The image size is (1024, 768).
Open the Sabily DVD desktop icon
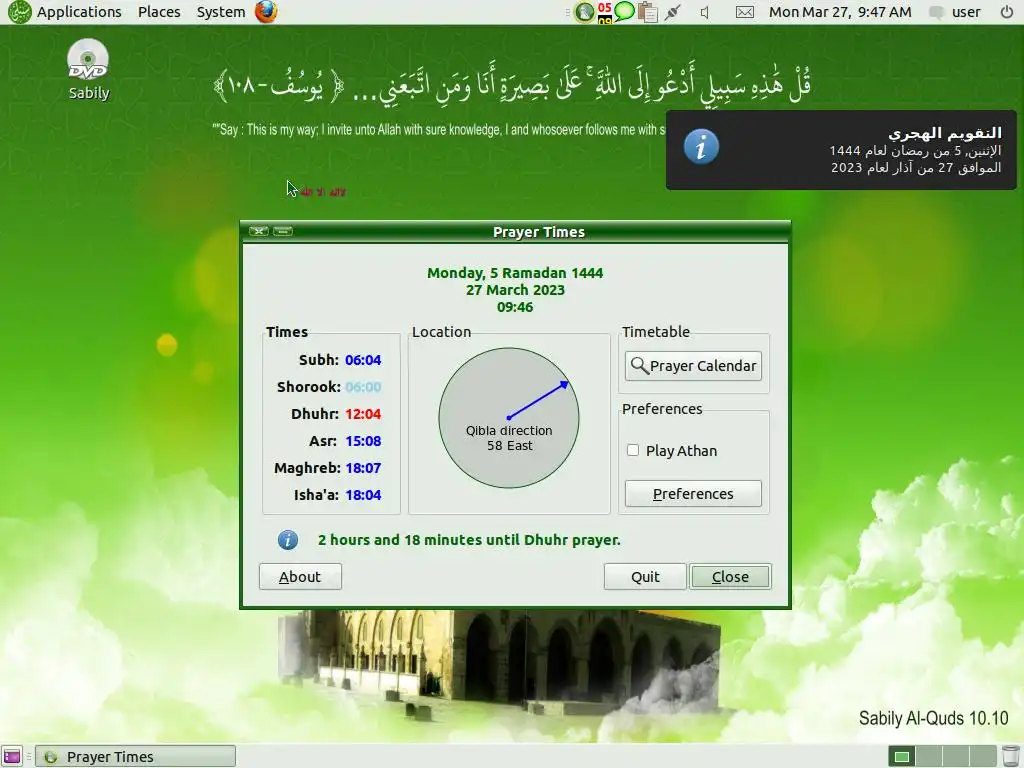[x=88, y=69]
